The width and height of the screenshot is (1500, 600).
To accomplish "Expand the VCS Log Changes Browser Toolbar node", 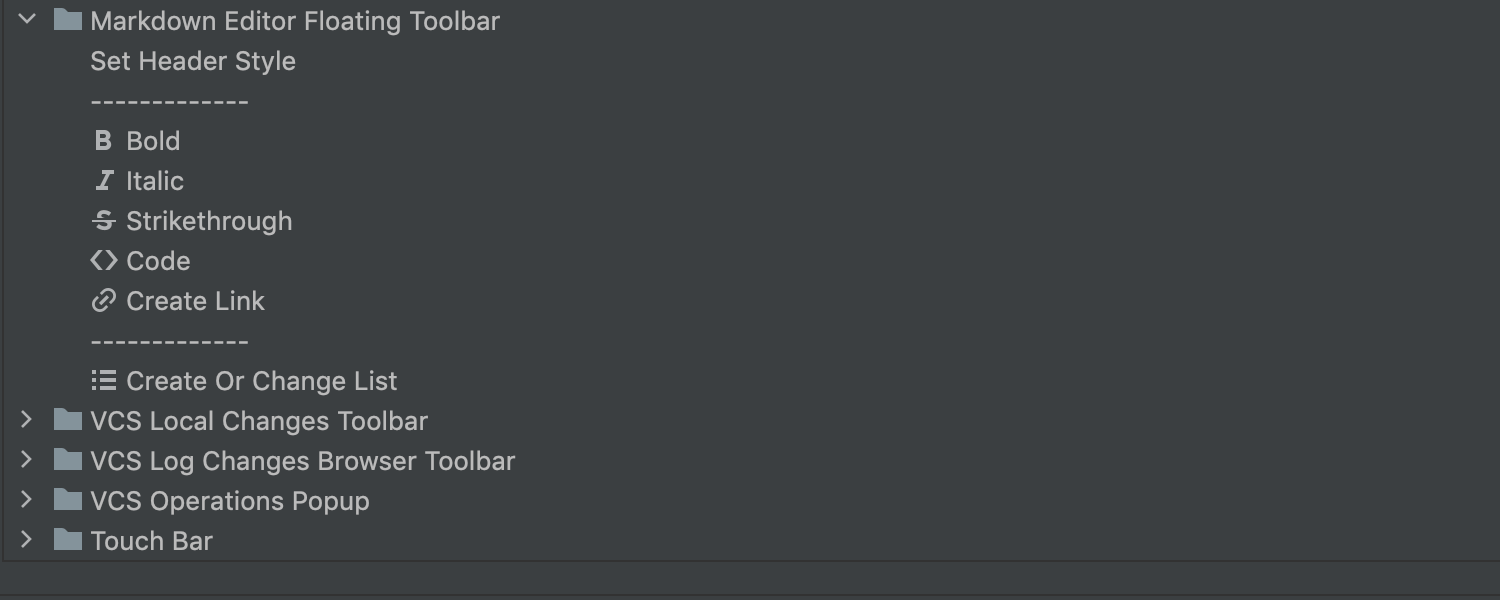I will [27, 460].
